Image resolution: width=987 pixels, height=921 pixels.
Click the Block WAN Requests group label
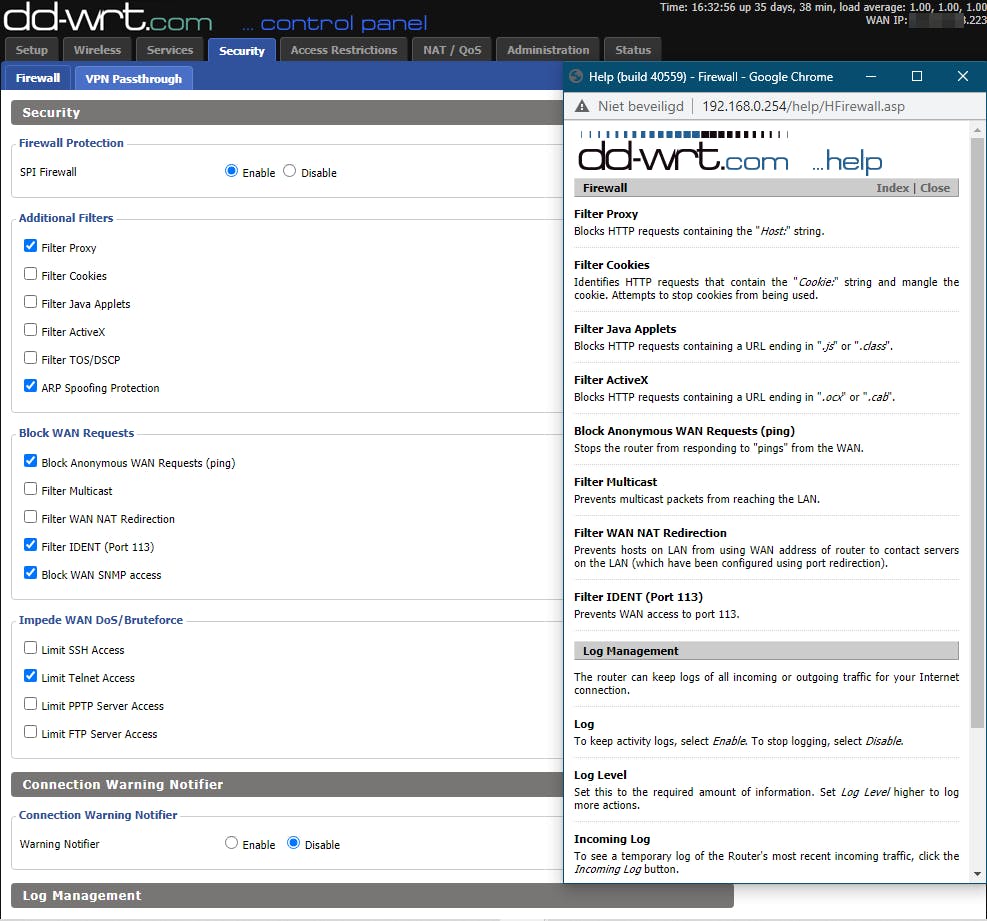[x=76, y=433]
